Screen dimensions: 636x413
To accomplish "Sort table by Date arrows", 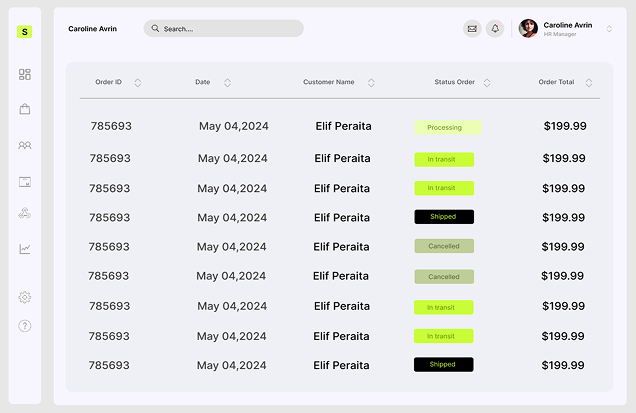I will tap(227, 82).
